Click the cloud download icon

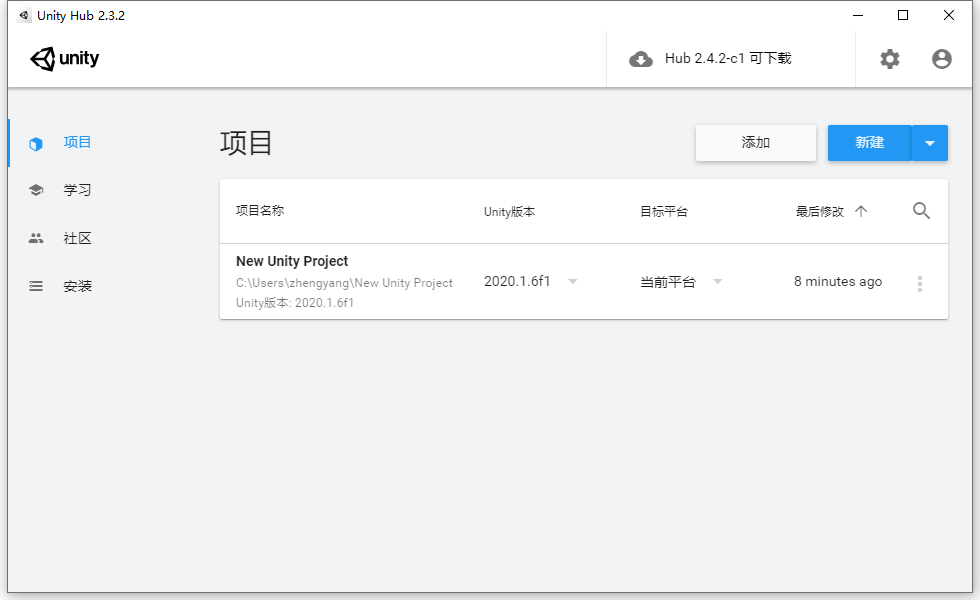(641, 59)
